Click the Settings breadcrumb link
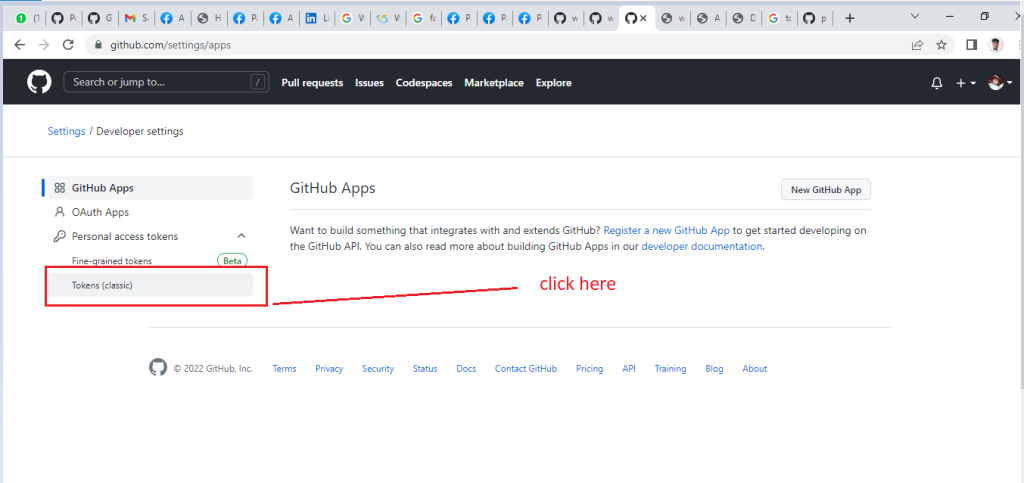Viewport: 1024px width, 483px height. tap(66, 131)
